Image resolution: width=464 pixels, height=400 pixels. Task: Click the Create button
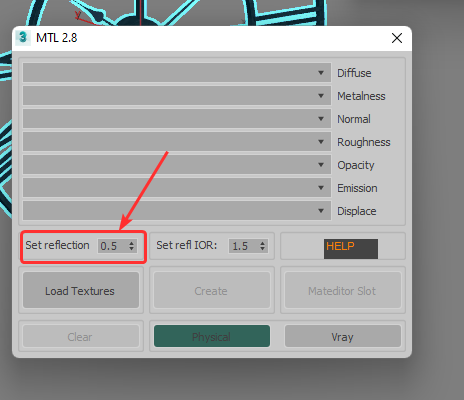[x=212, y=290]
